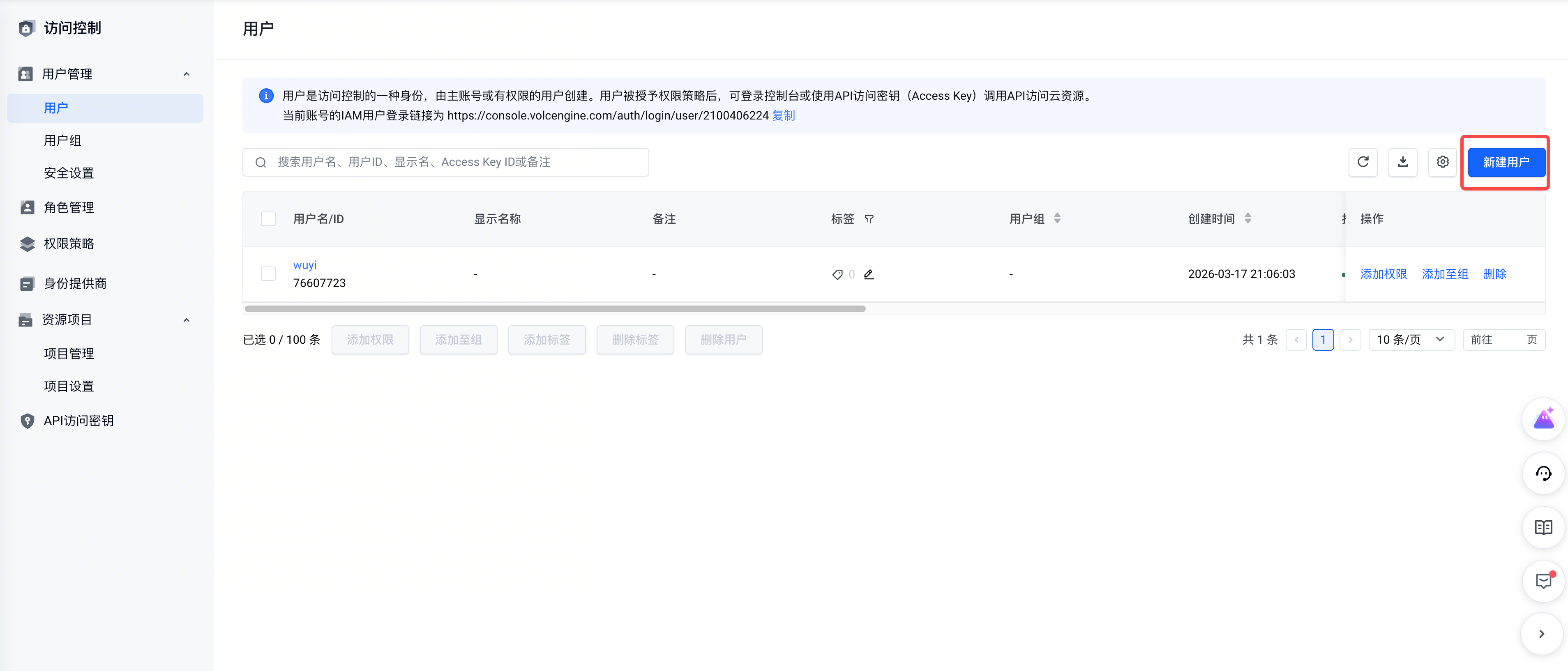Check the checkbox for user wuyi
This screenshot has height=671, width=1568.
[x=268, y=274]
